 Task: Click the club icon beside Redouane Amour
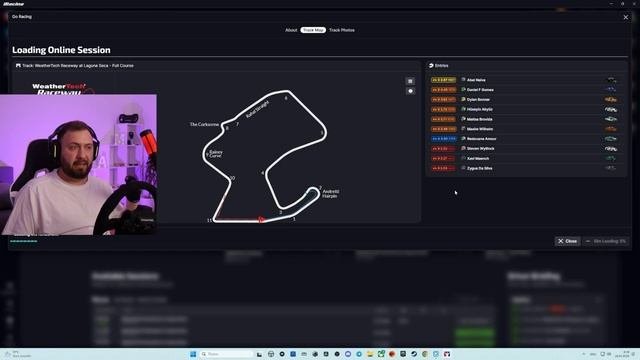click(463, 138)
